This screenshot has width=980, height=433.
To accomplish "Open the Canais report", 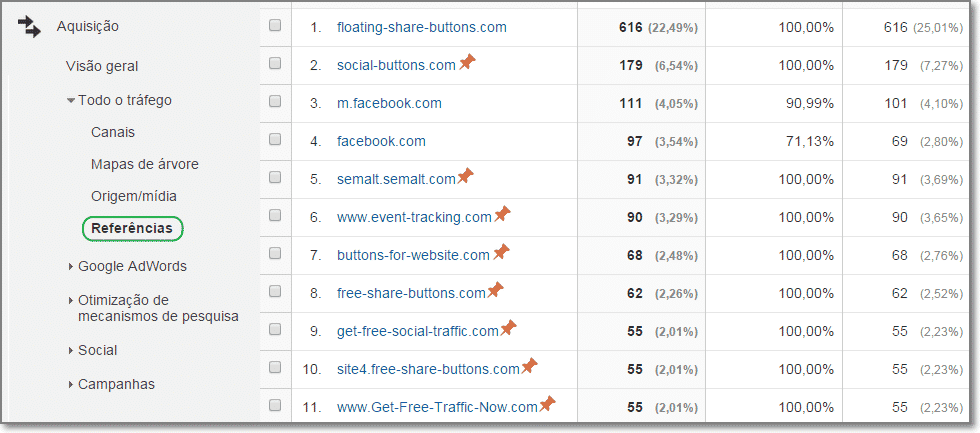I will coord(113,132).
